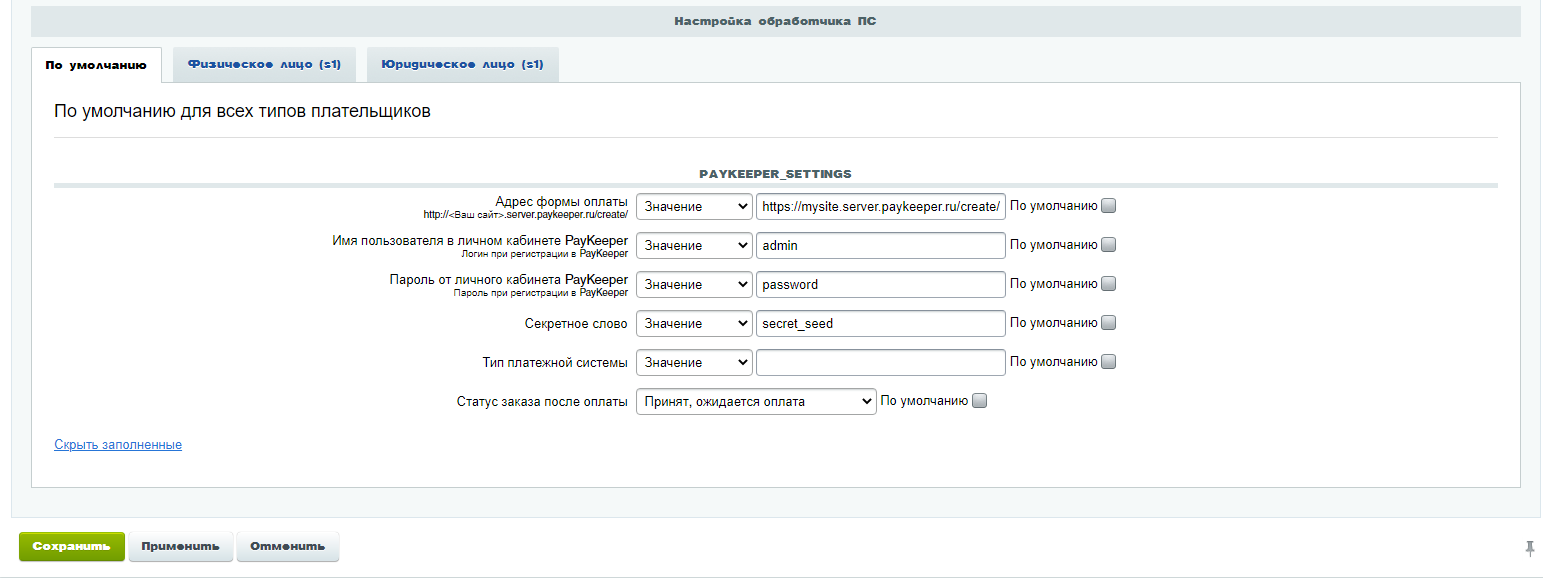
Task: Mark default checkbox for payment system type
Action: (x=1108, y=362)
